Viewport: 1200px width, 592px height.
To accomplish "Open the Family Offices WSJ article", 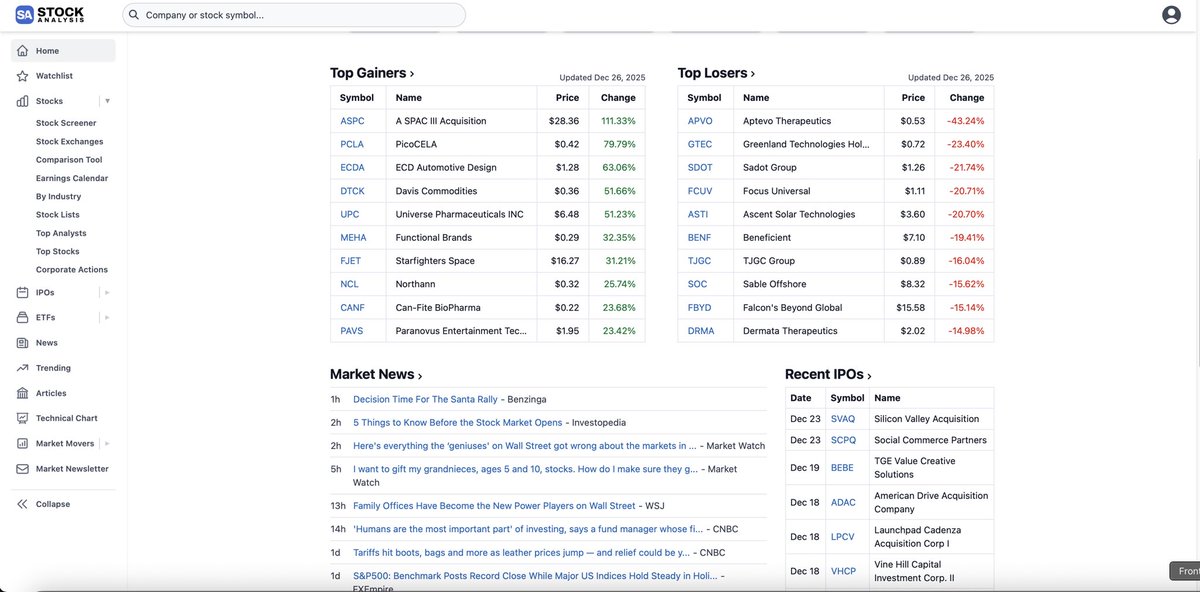I will point(494,506).
